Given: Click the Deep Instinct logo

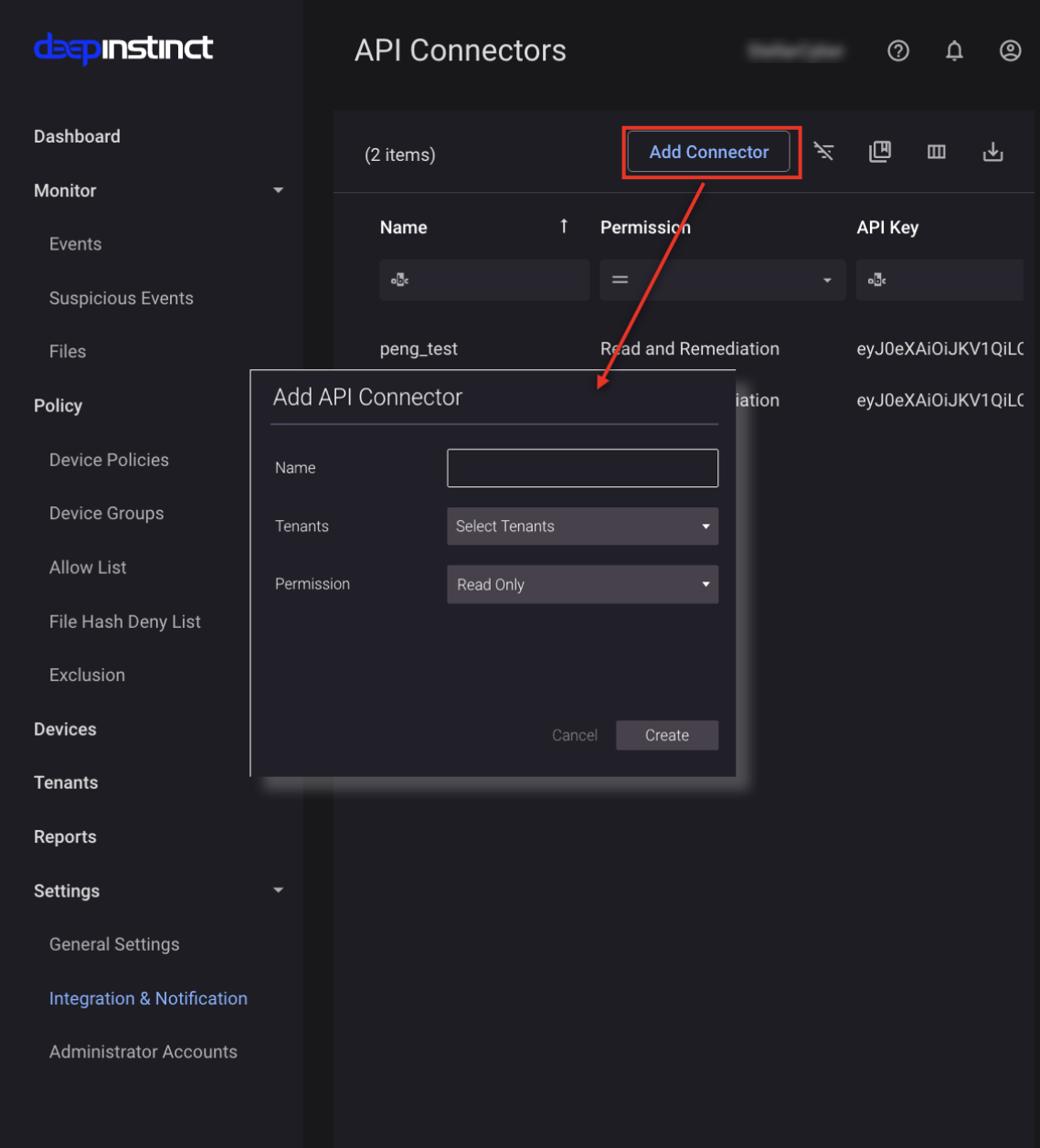Looking at the screenshot, I should 123,48.
